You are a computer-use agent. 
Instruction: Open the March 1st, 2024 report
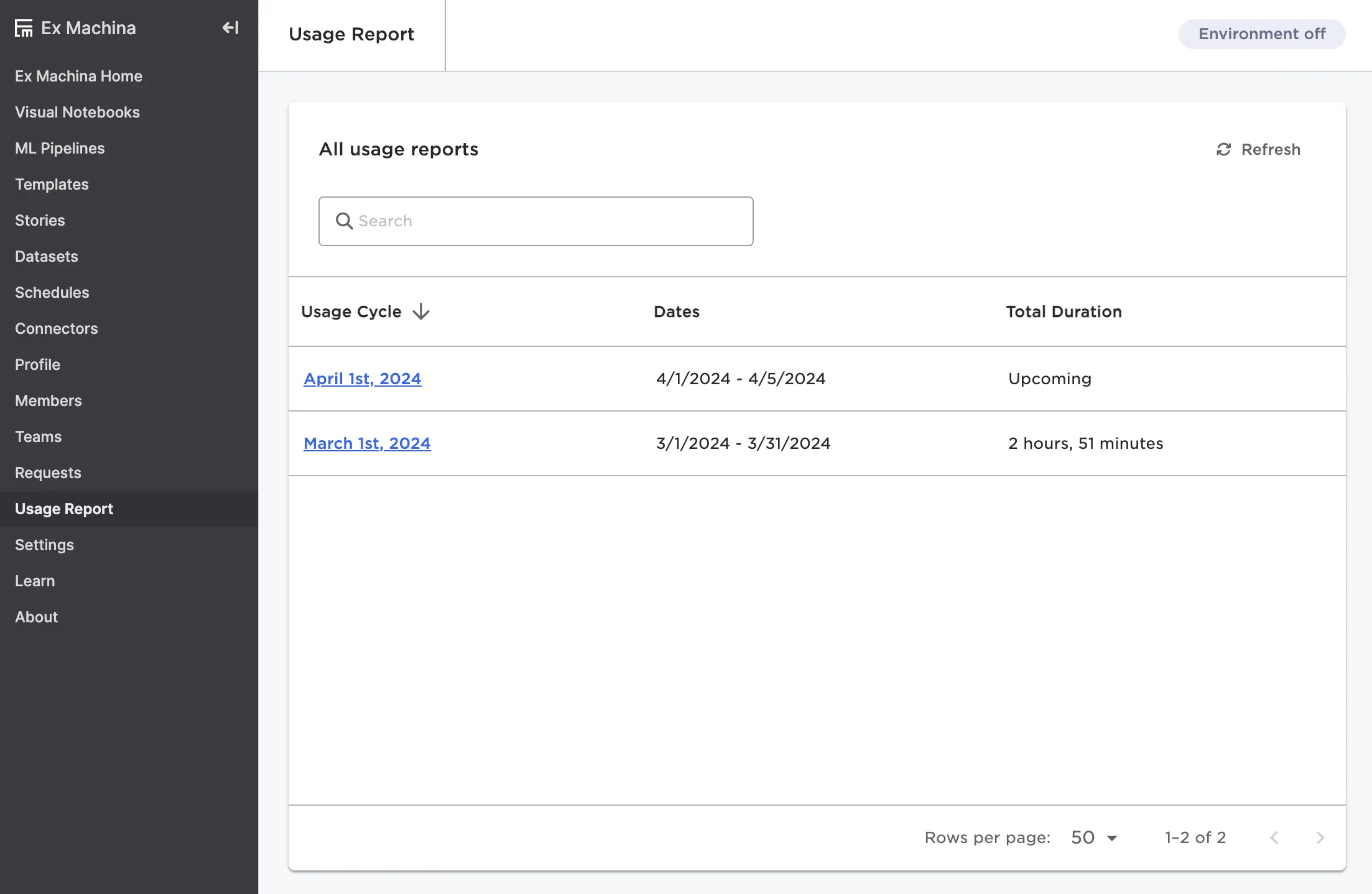[367, 443]
